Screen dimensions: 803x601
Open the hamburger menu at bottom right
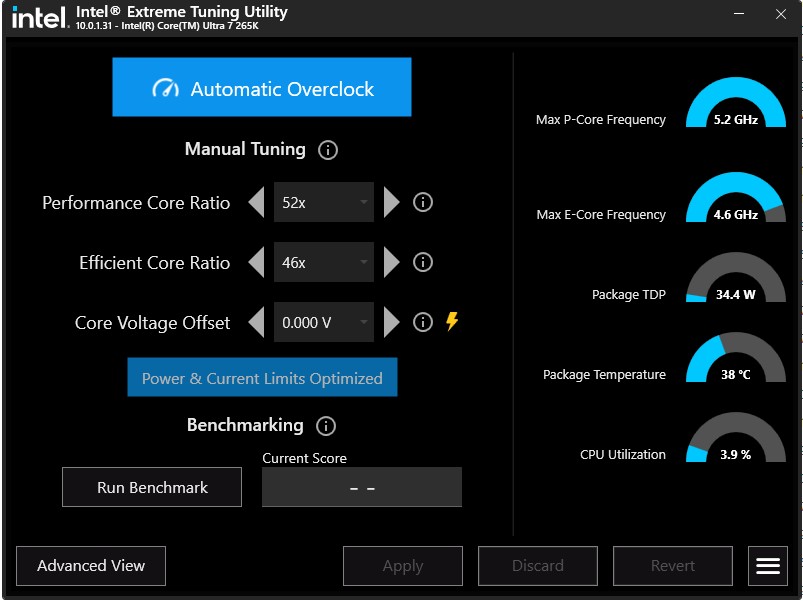point(768,566)
